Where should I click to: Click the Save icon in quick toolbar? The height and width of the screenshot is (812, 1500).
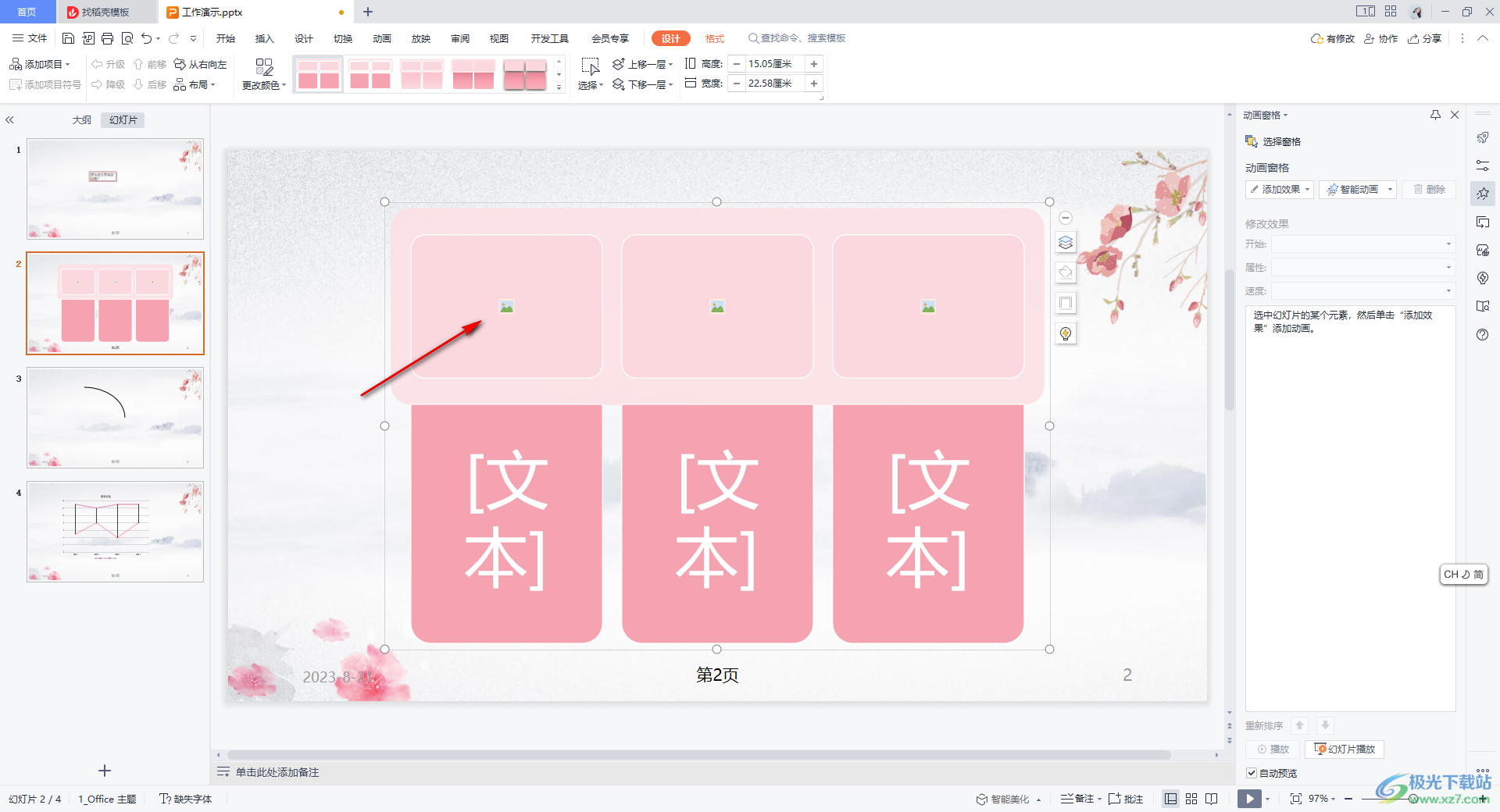click(68, 38)
